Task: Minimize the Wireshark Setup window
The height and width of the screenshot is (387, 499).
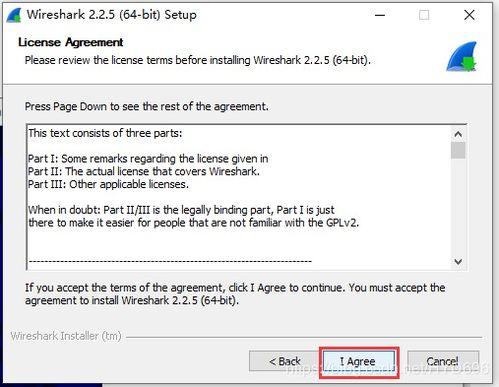Action: pos(380,15)
